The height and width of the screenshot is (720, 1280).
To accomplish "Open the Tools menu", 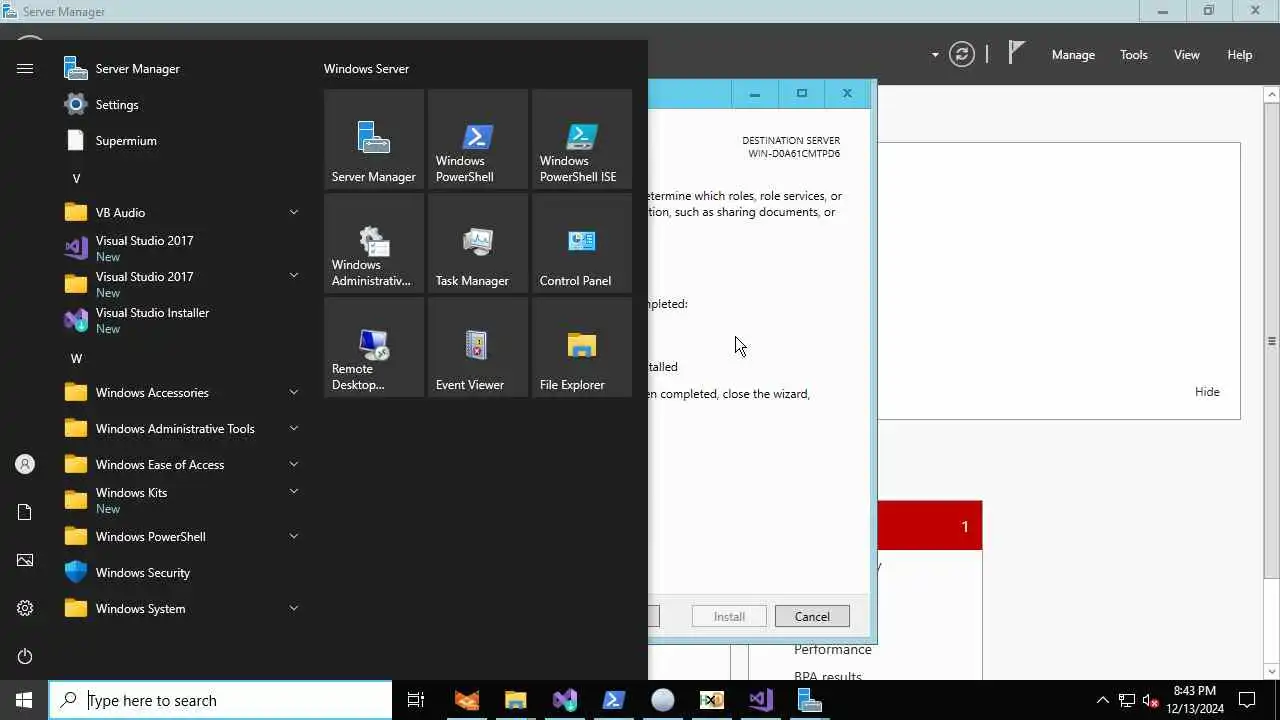I will 1133,55.
